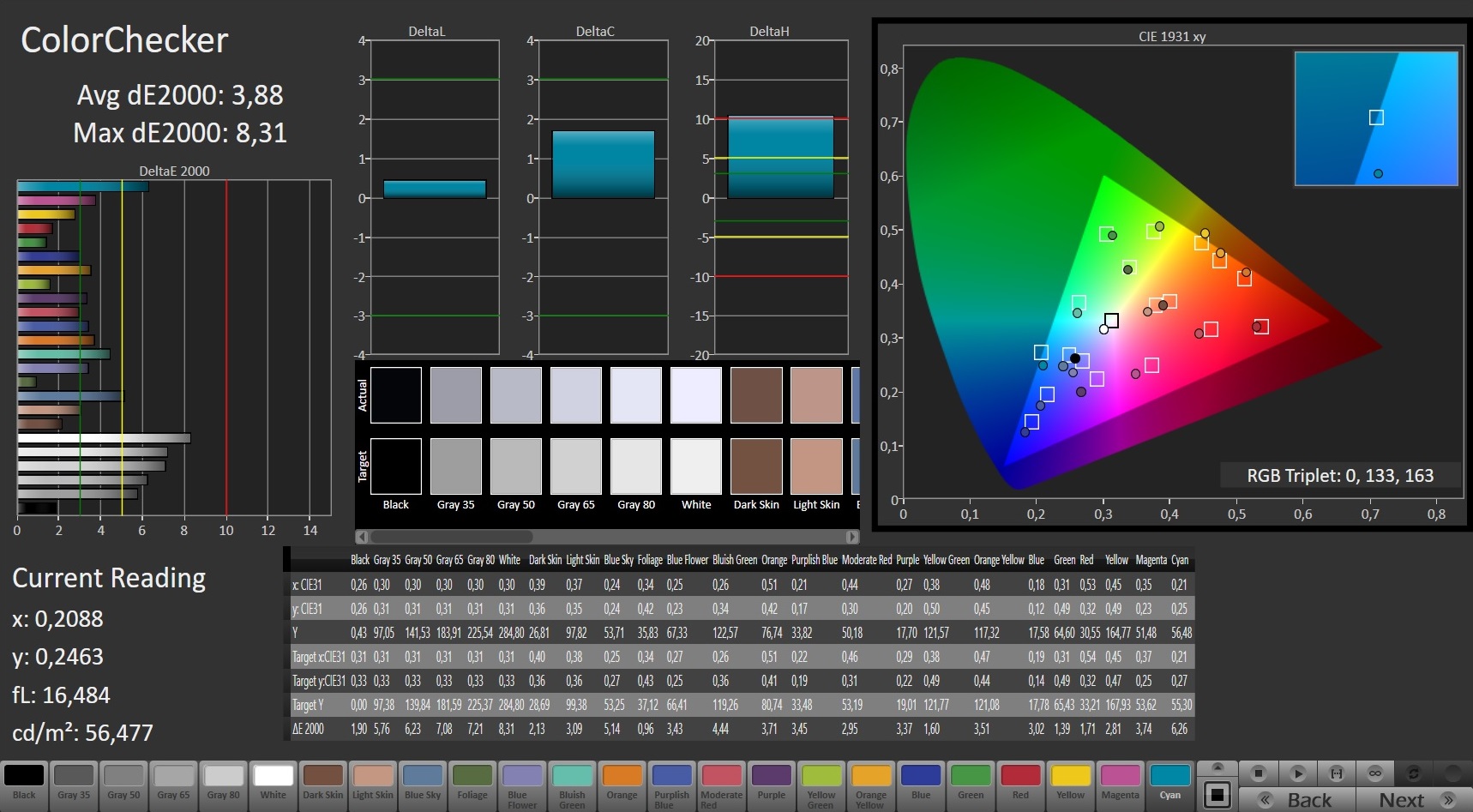Select the Blue swatch button in bottom bar
The image size is (1473, 812).
pyautogui.click(x=921, y=785)
